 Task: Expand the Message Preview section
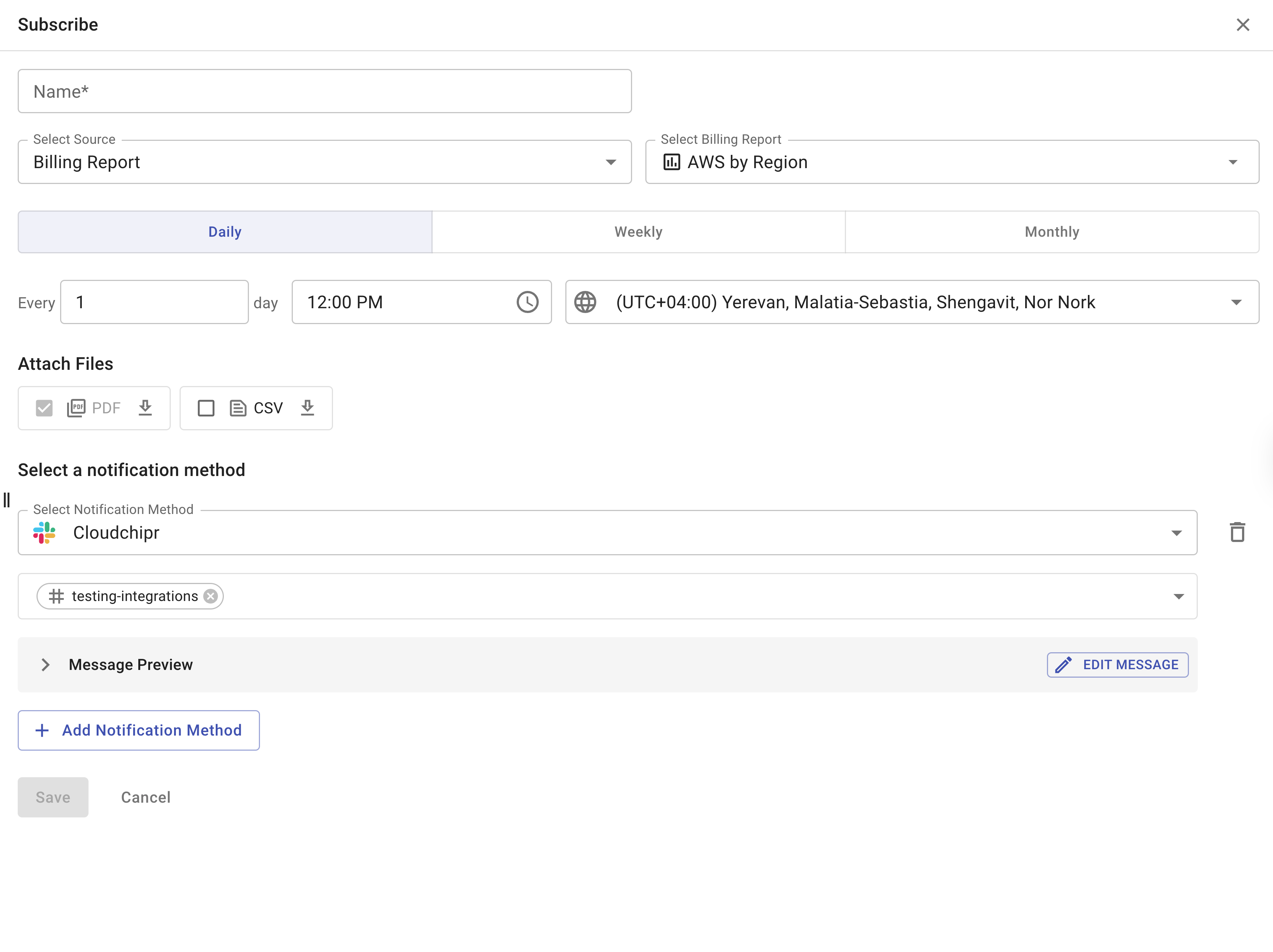pyautogui.click(x=46, y=664)
